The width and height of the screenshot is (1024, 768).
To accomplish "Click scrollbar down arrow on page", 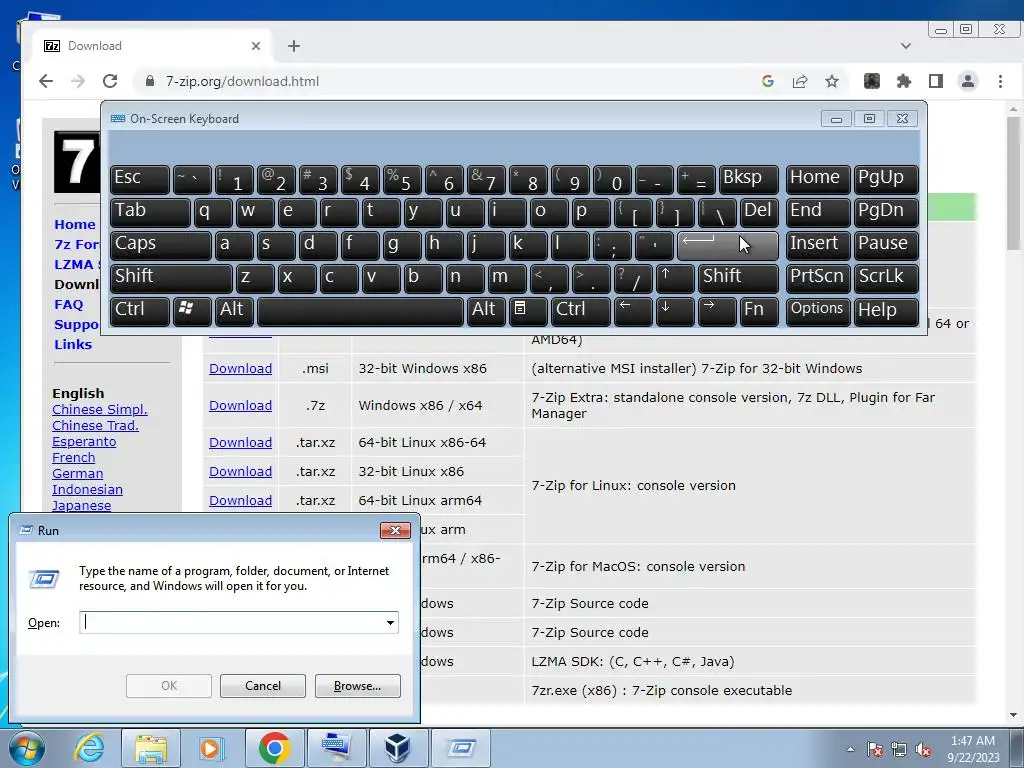I will pos(1014,715).
